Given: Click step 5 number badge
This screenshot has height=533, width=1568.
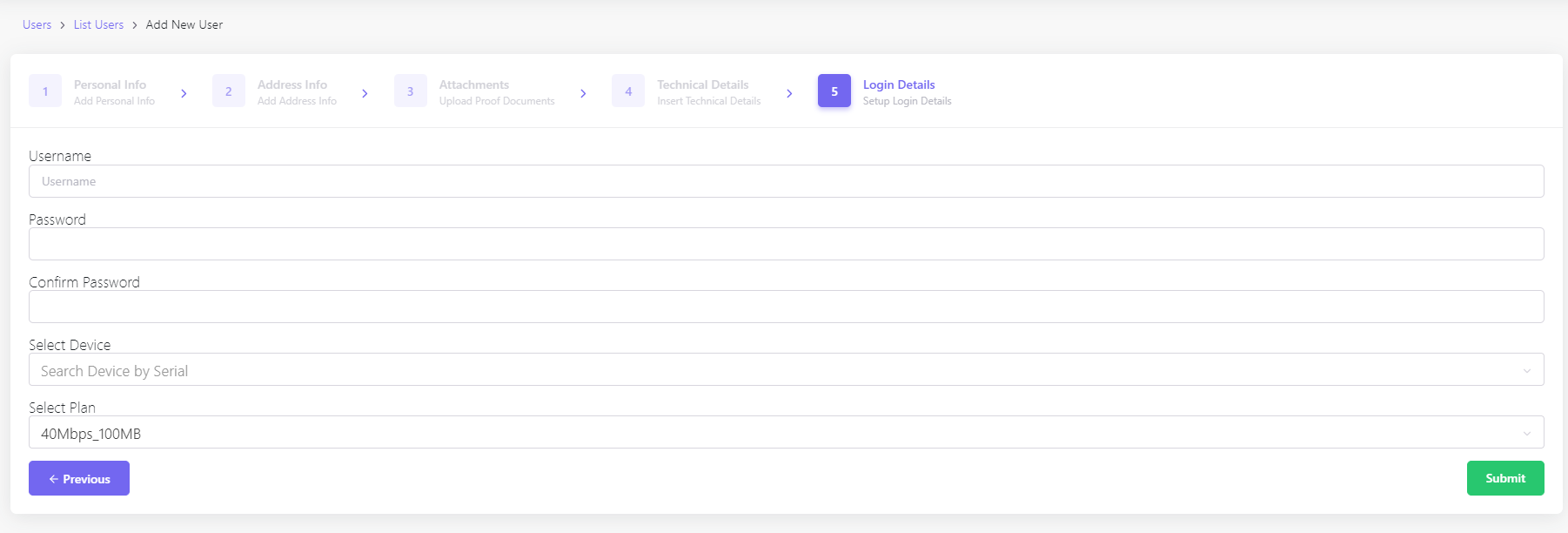Looking at the screenshot, I should point(834,91).
